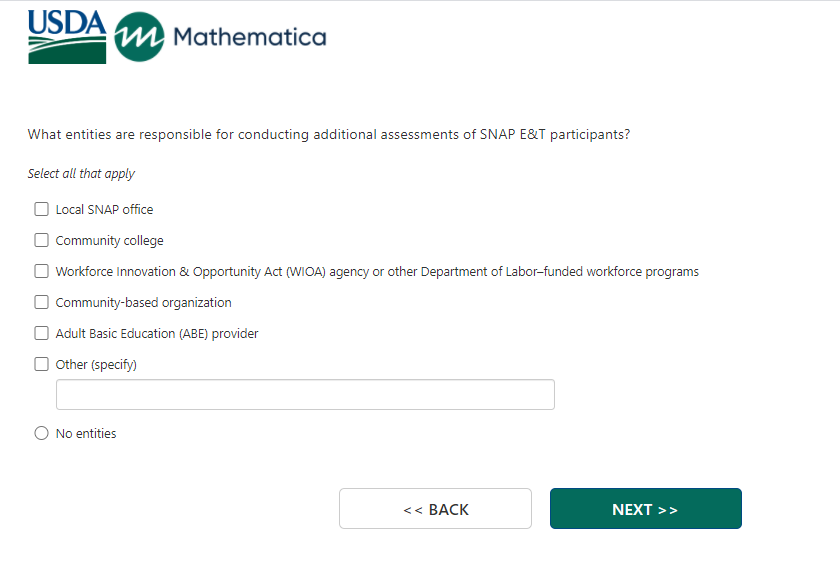The image size is (840, 578).
Task: Check the Adult Basic Education provider box
Action: point(41,333)
